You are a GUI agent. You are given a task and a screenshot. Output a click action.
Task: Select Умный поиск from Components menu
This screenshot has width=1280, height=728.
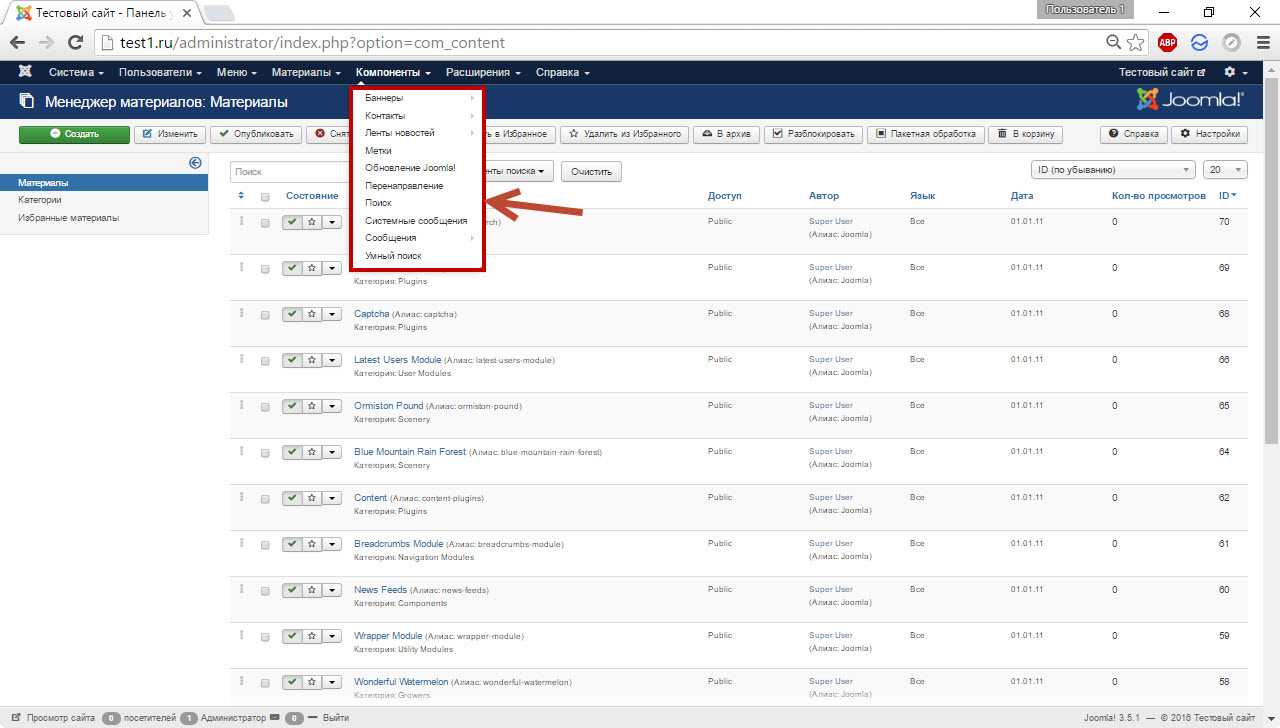(x=393, y=256)
